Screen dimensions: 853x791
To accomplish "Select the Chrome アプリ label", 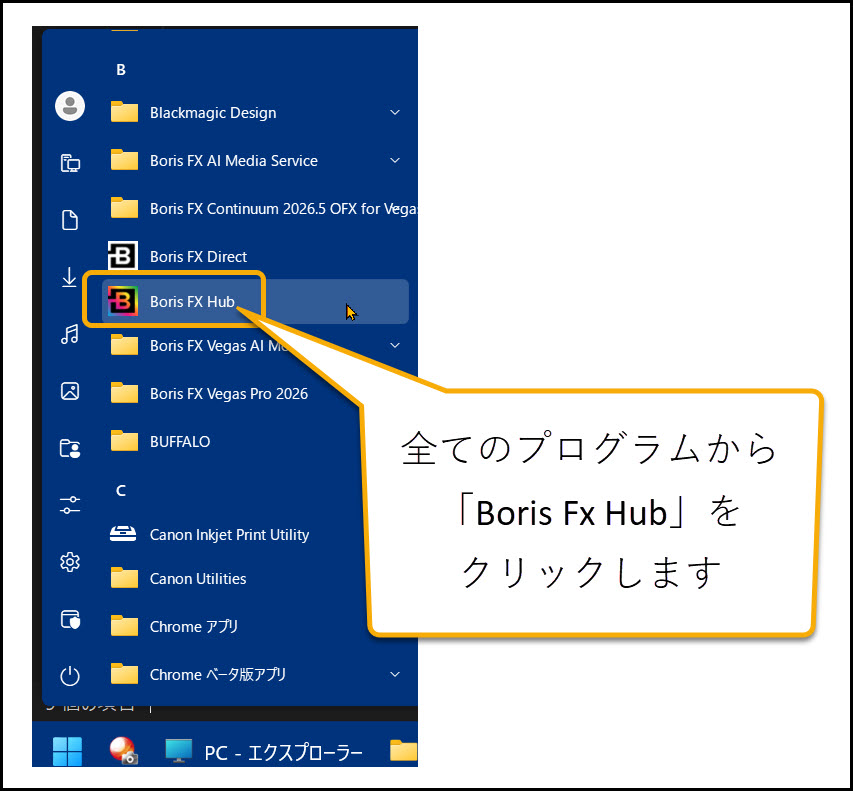I will coord(194,626).
